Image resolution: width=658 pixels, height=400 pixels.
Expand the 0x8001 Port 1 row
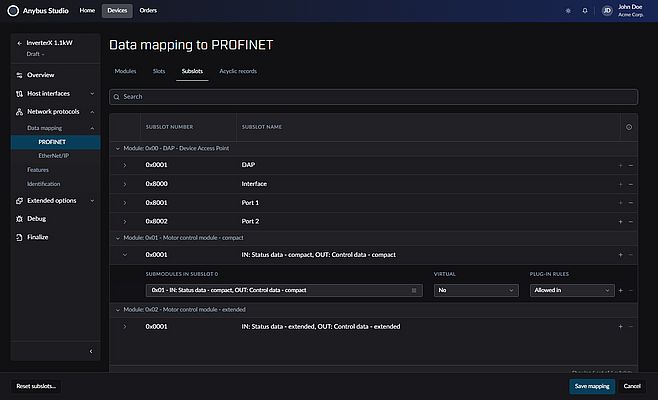[x=125, y=203]
